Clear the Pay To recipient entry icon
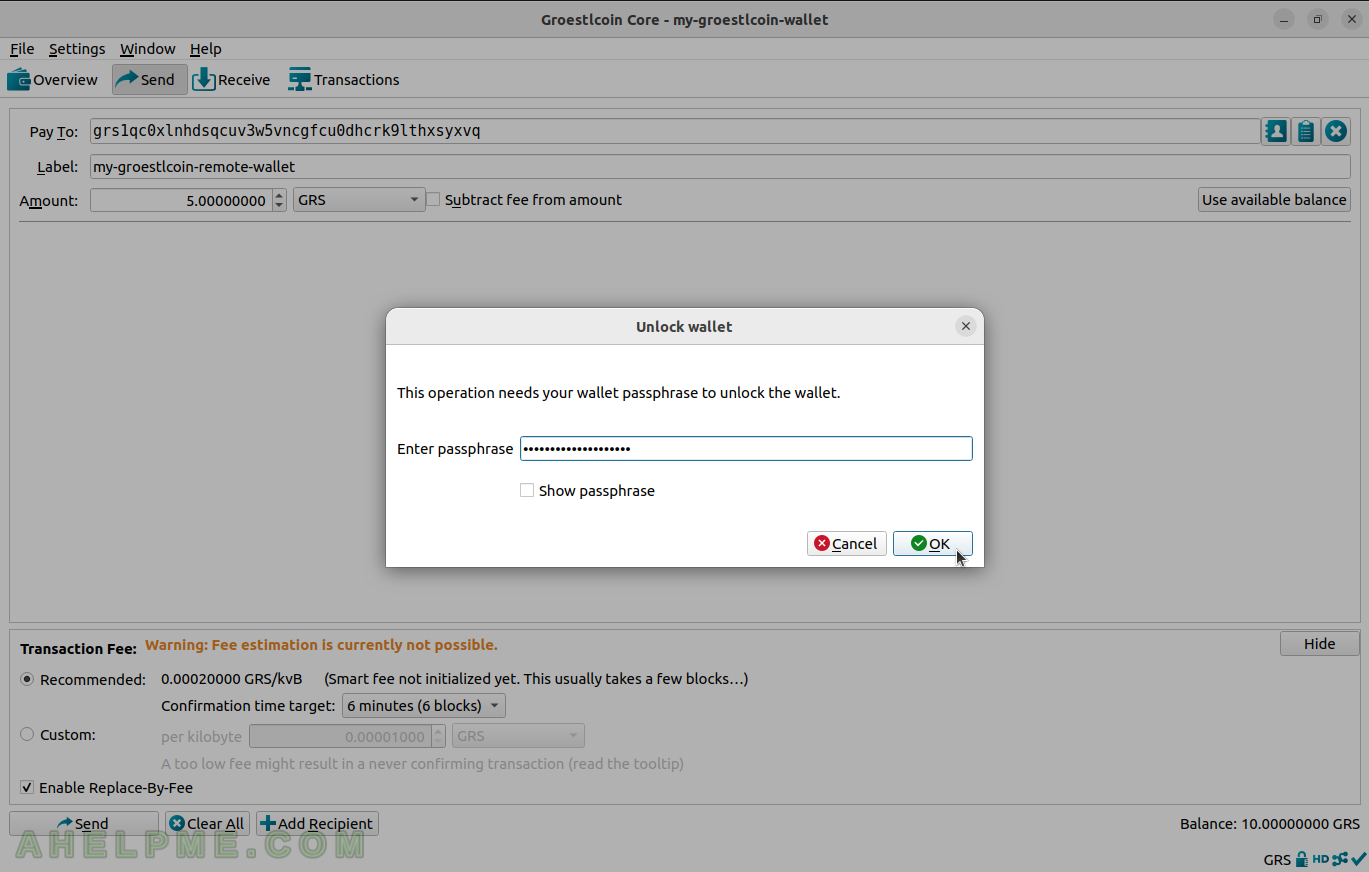 (1336, 131)
